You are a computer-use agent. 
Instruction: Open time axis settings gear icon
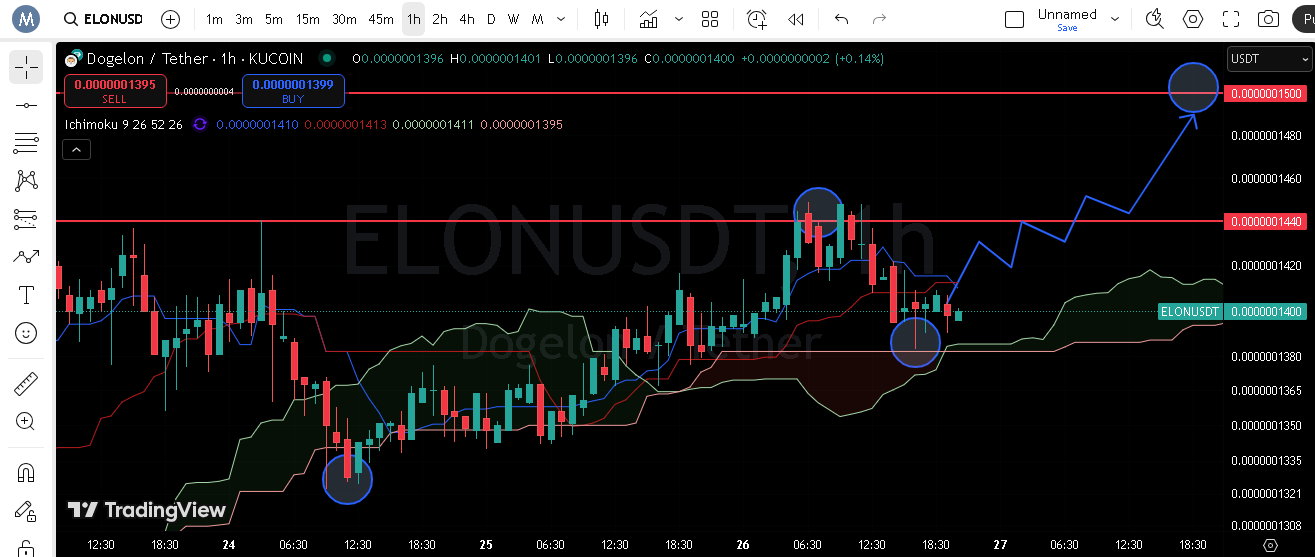point(1270,545)
